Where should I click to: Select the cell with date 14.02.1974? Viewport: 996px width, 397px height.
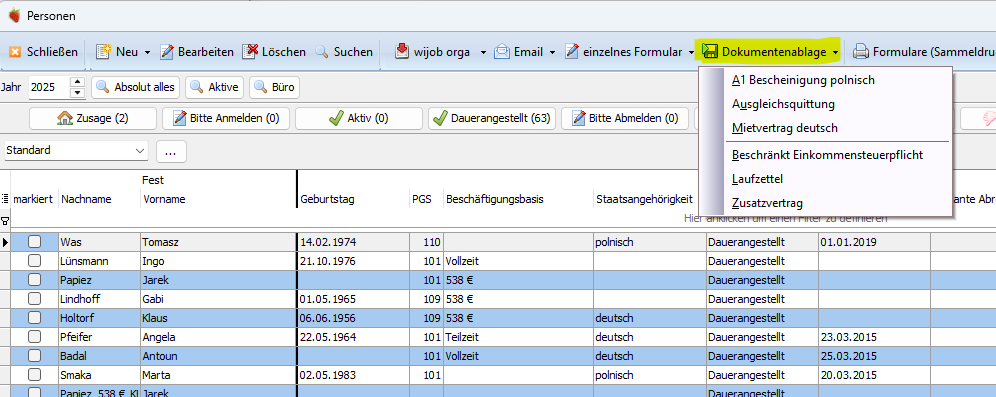coord(353,242)
